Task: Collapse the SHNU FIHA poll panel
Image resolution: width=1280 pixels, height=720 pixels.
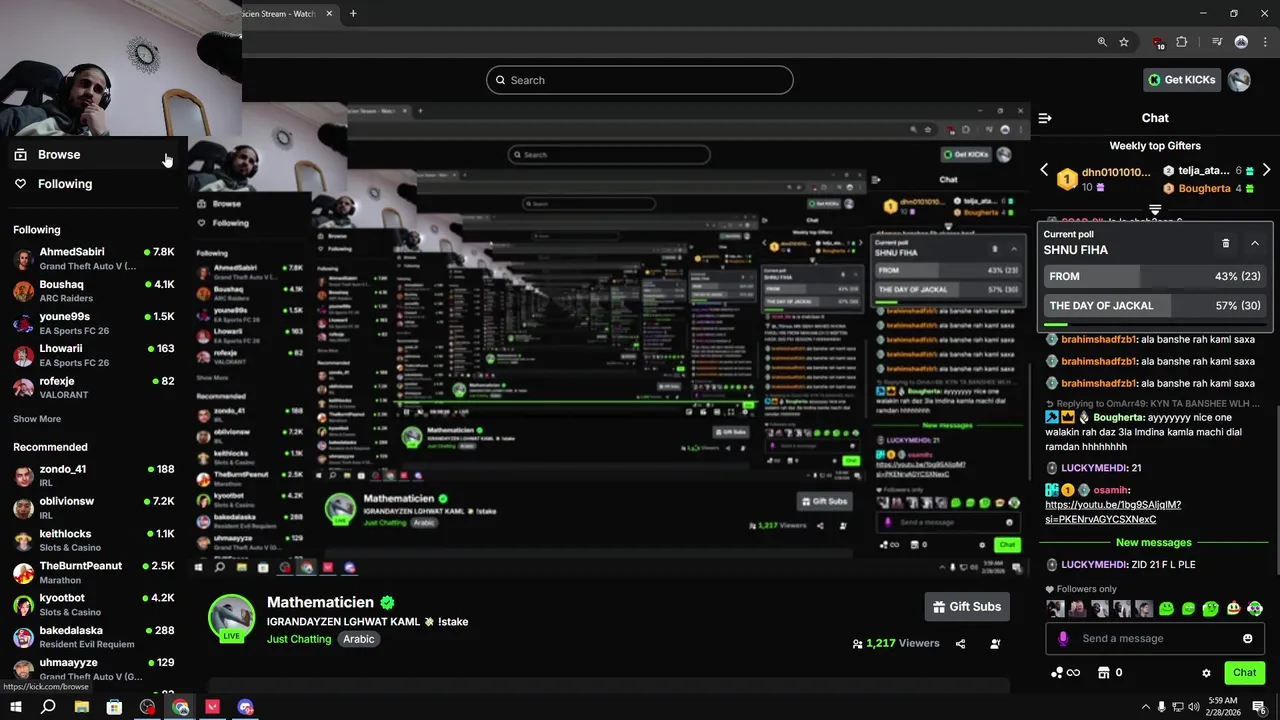Action: click(x=1255, y=243)
